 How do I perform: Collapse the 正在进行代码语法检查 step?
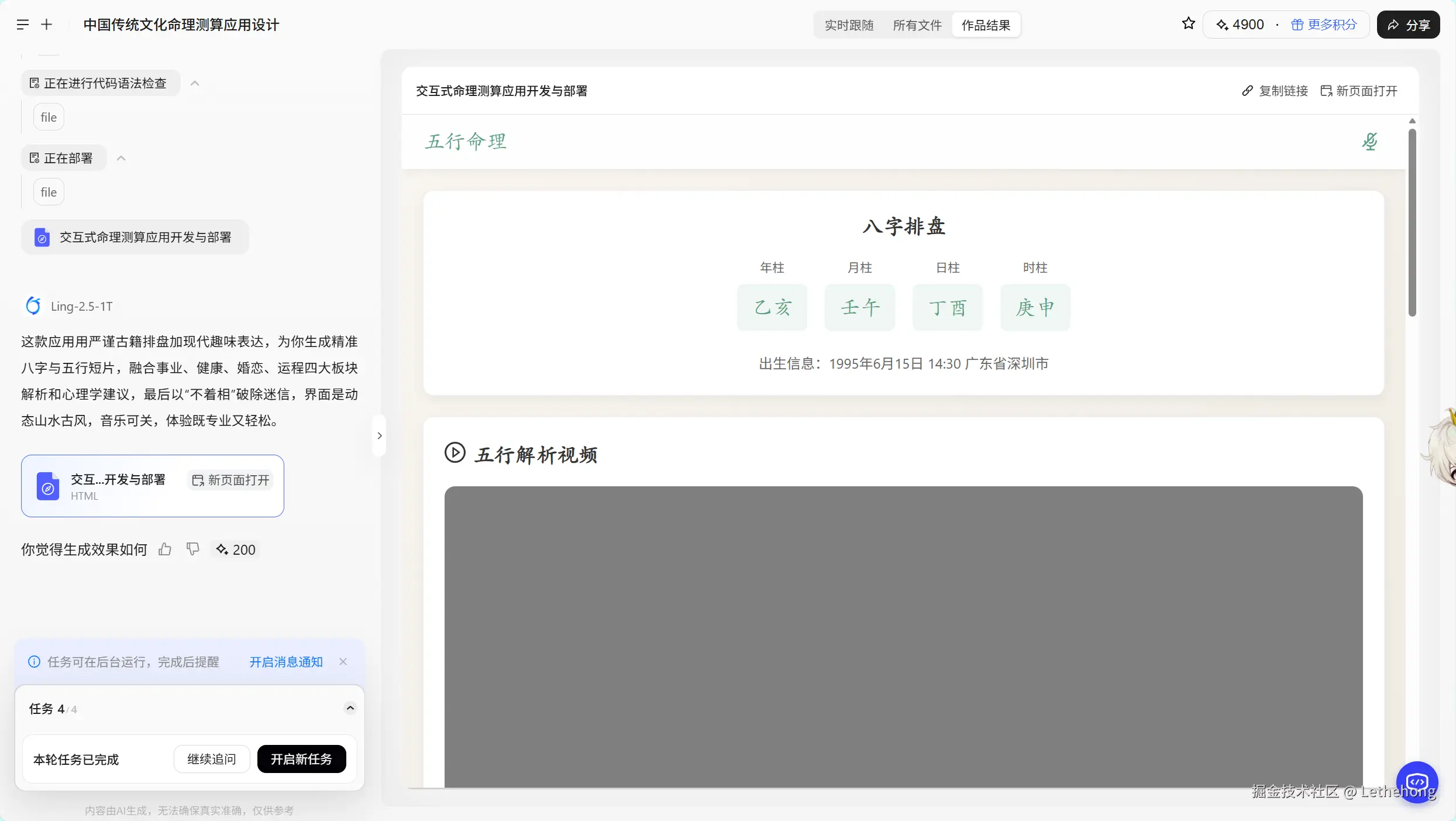click(195, 84)
